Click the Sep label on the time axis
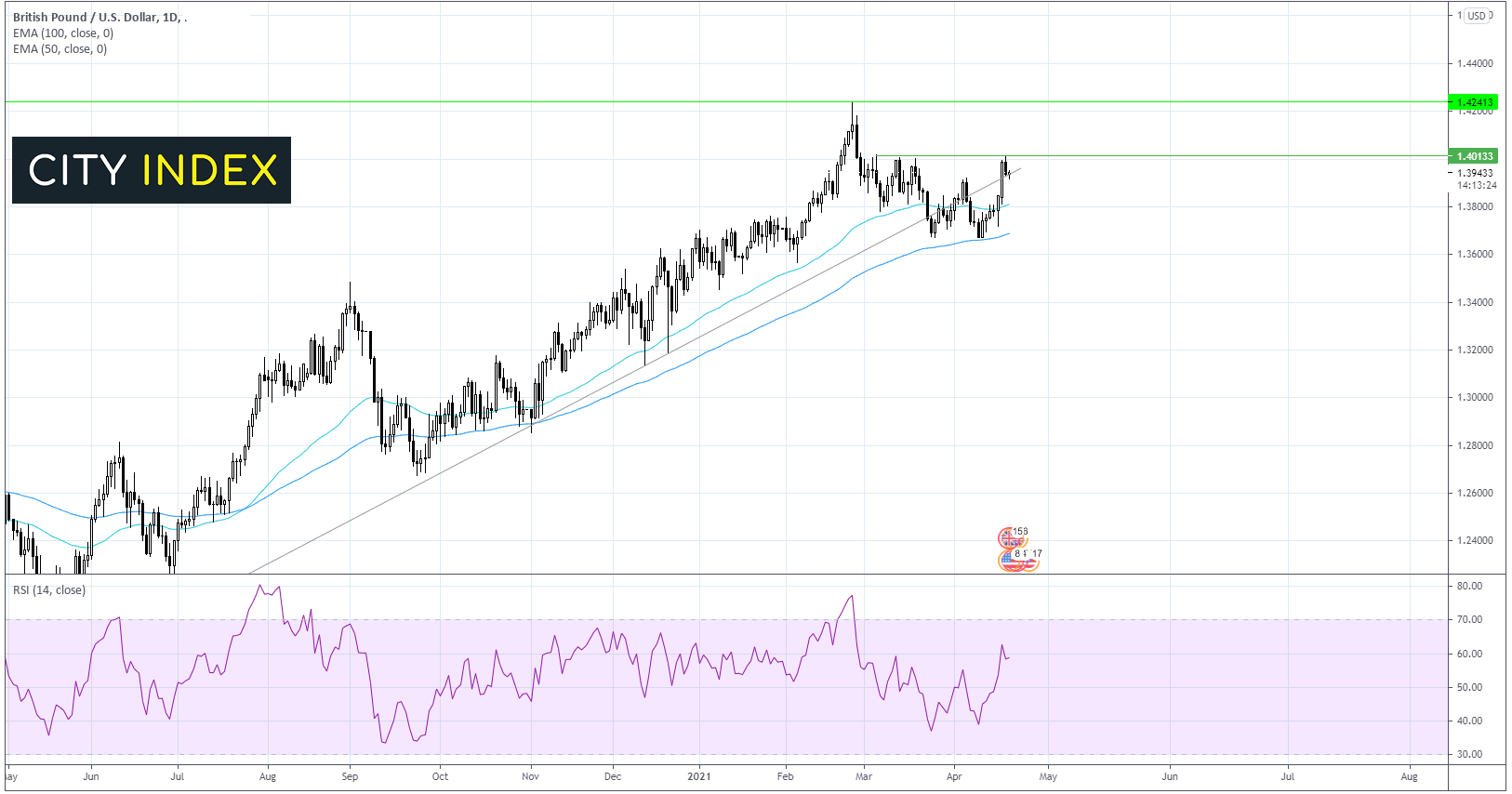Screen dimensions: 1512x794 (x=350, y=776)
